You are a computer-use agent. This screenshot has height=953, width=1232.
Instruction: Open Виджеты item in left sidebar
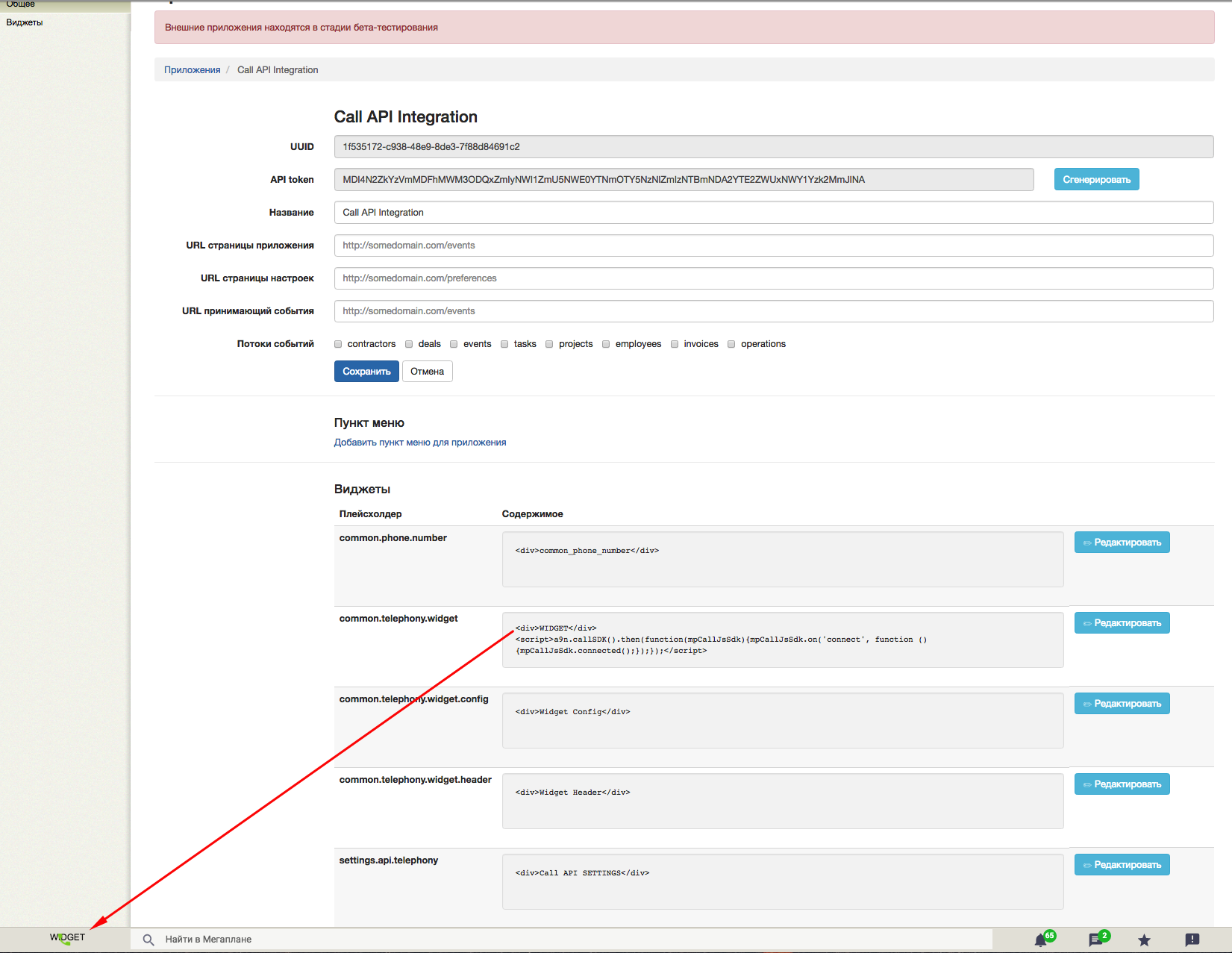(x=25, y=22)
